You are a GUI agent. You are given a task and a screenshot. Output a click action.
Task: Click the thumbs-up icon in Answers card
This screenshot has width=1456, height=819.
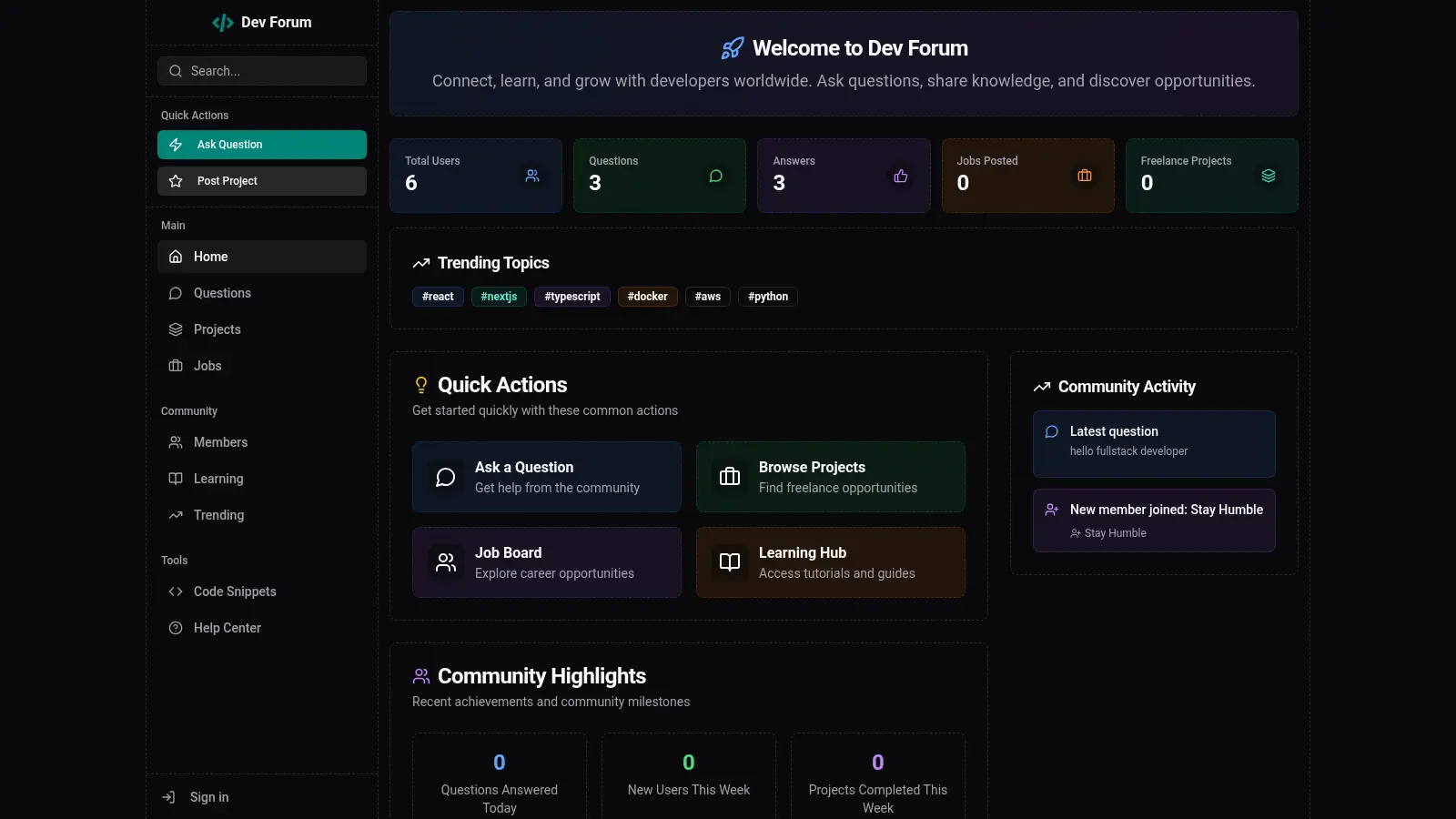(x=901, y=176)
